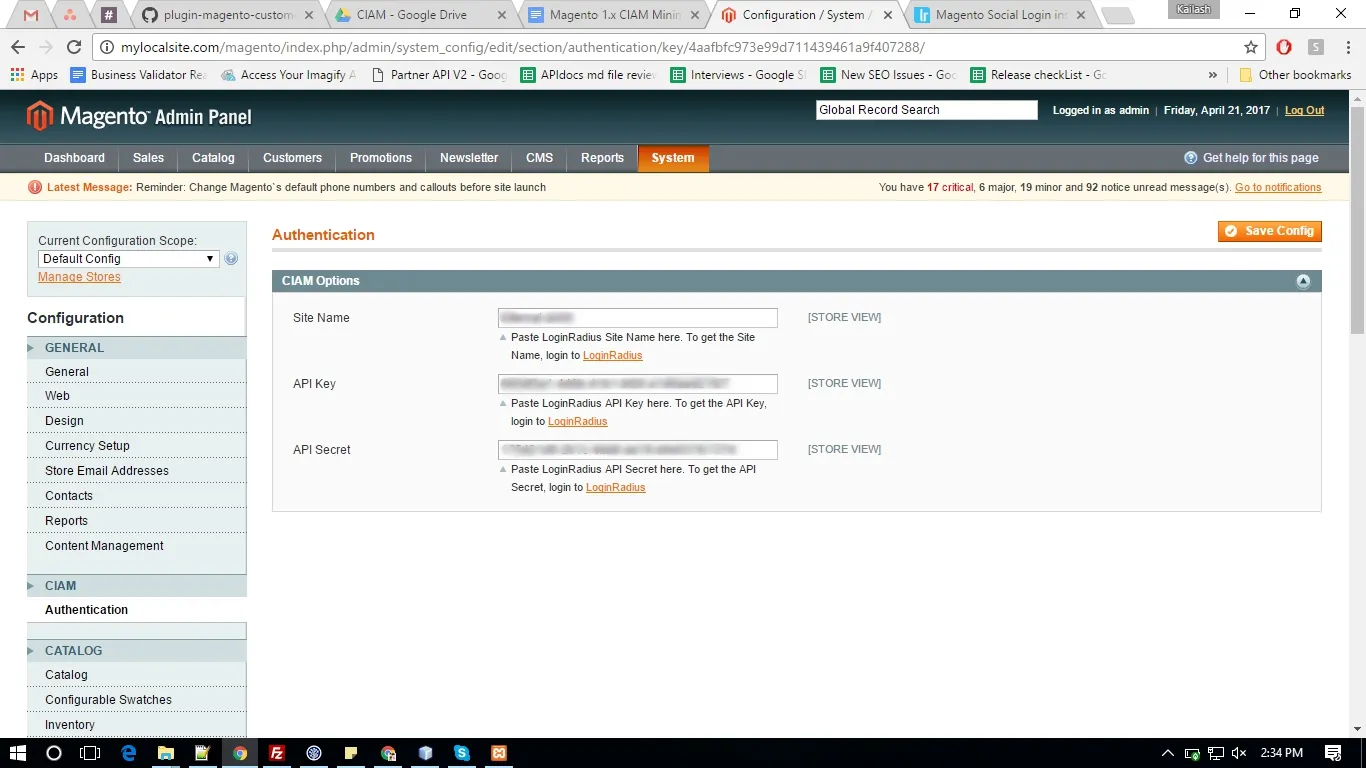Switch to the Magento Social Login tab
This screenshot has width=1366, height=768.
[1001, 15]
